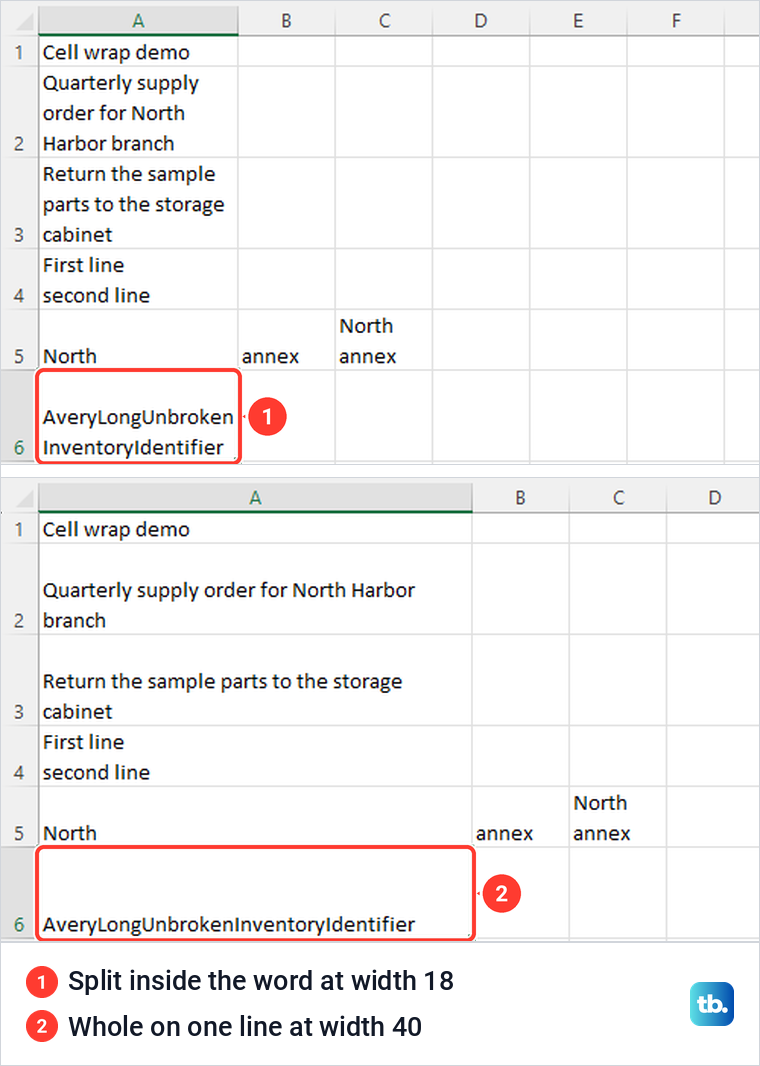Image resolution: width=760 pixels, height=1066 pixels.
Task: Select wide column A header in lower spreadsheet
Action: point(256,498)
